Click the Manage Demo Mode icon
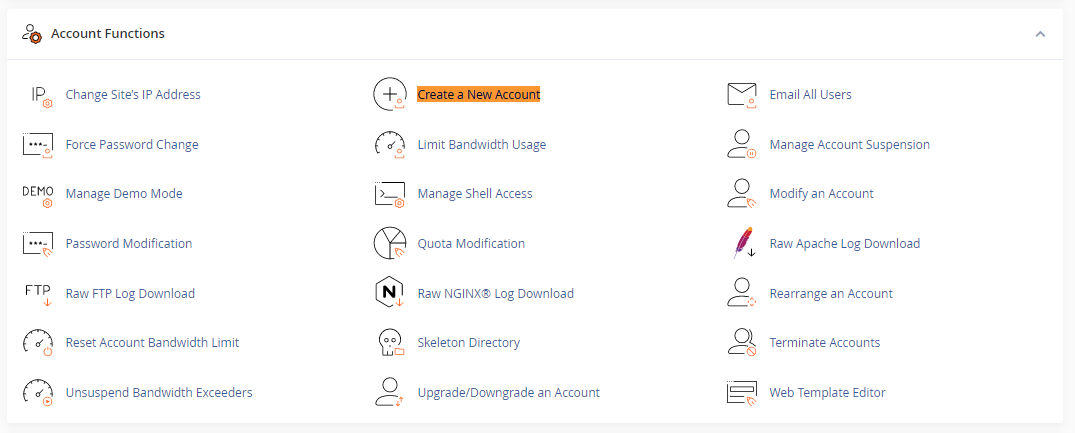 [x=37, y=194]
